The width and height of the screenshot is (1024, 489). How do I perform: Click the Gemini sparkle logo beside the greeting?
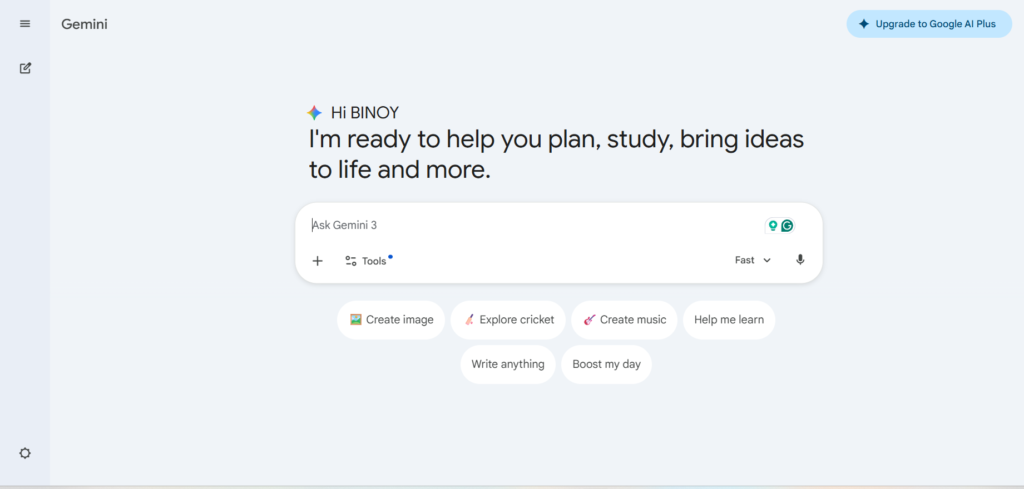(315, 113)
